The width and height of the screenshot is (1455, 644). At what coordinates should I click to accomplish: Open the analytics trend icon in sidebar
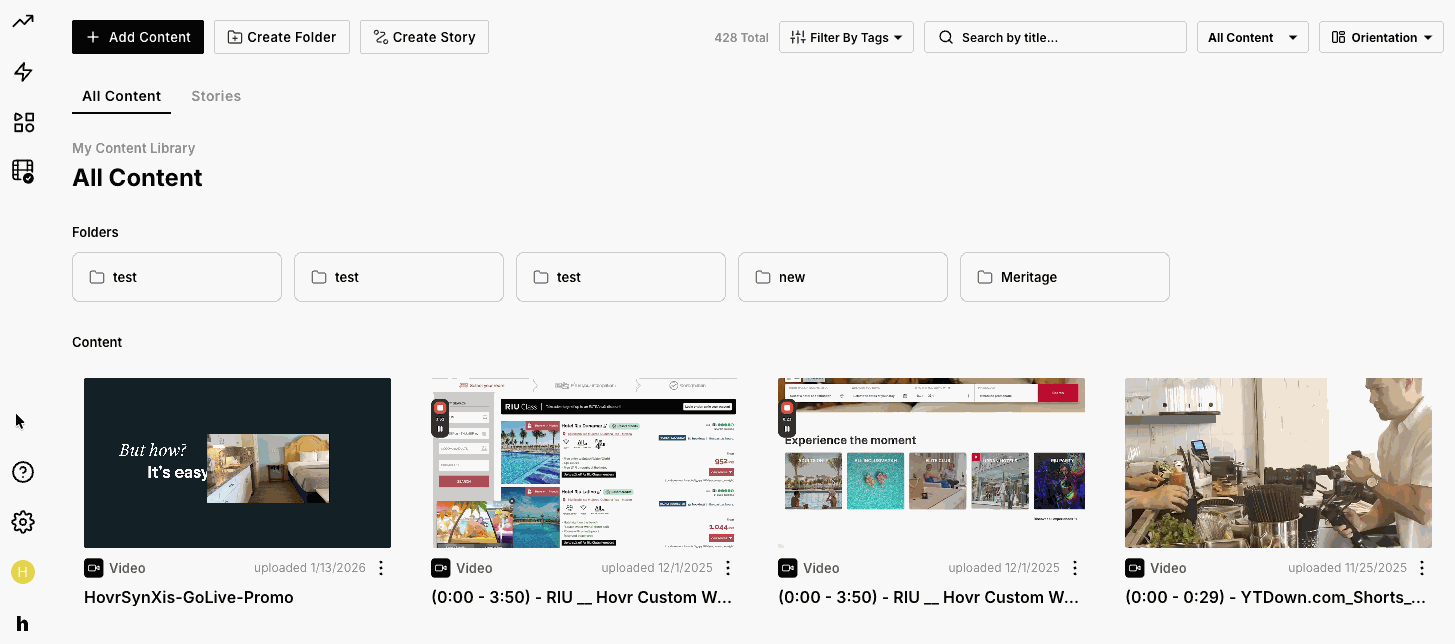click(x=23, y=21)
